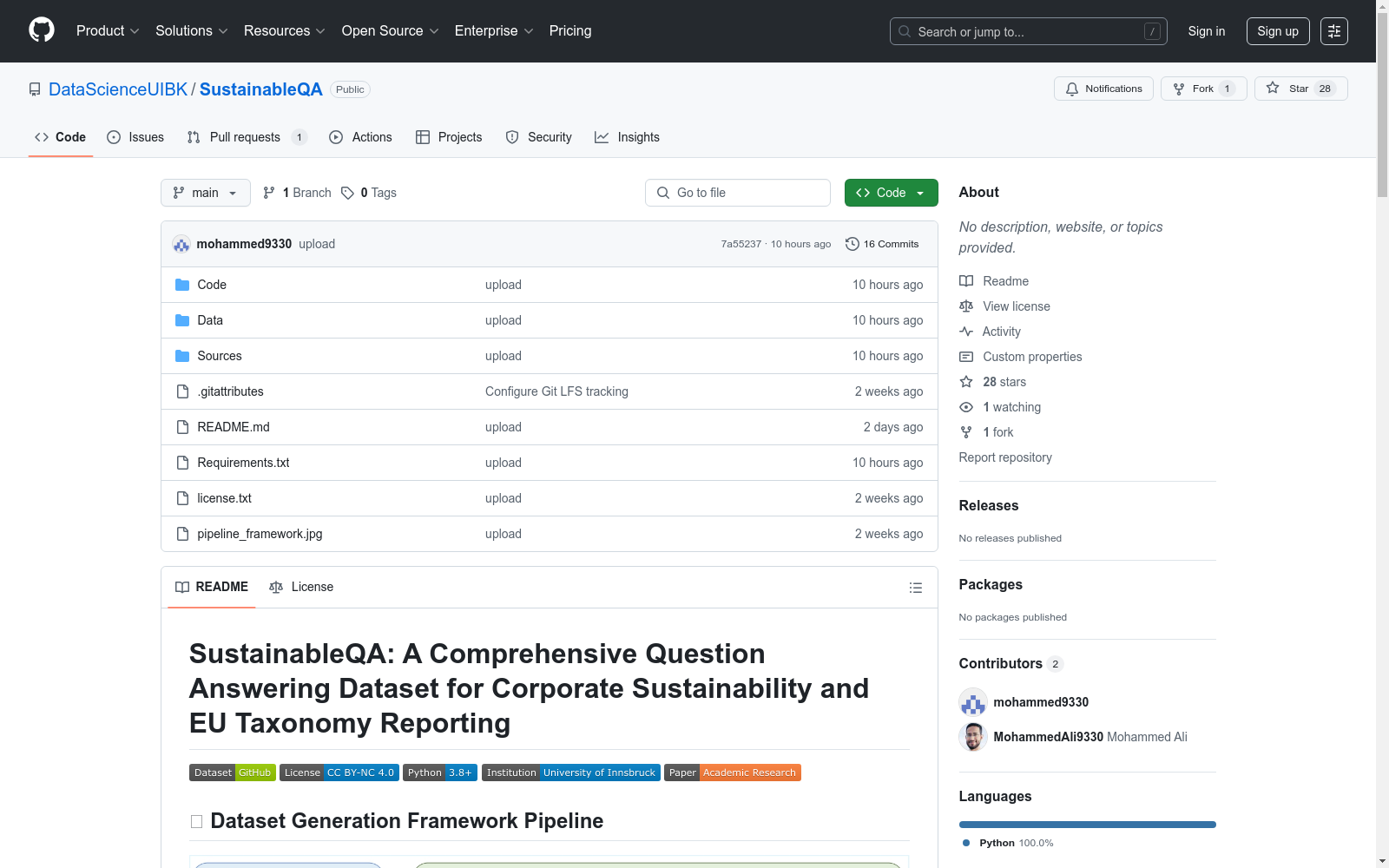Click mohammed9330 contributor avatar in sidebar
Viewport: 1389px width, 868px height.
(973, 702)
